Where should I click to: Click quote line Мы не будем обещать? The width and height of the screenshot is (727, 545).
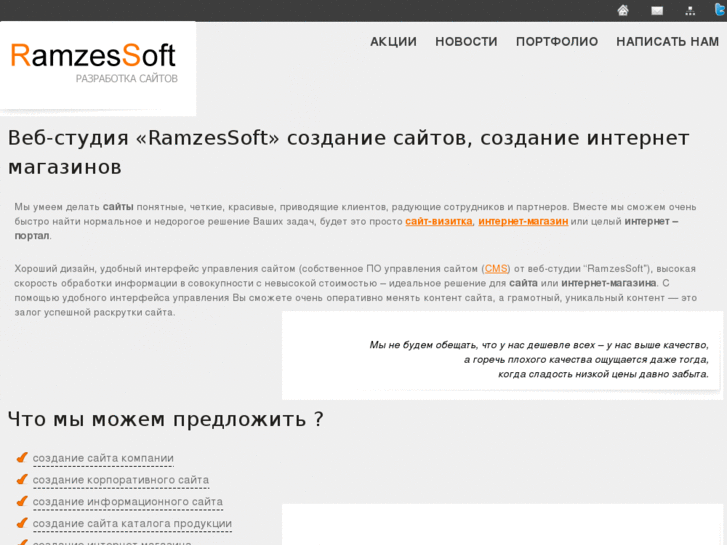pyautogui.click(x=539, y=345)
